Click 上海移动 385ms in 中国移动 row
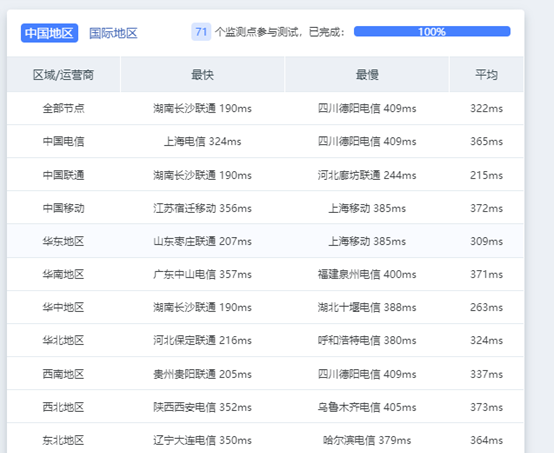The image size is (554, 453). click(x=367, y=208)
